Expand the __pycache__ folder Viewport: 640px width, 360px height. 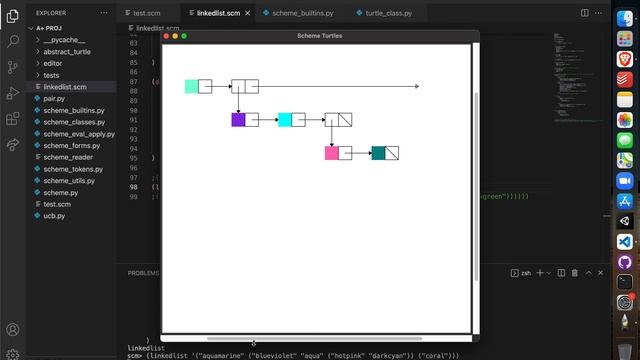click(x=64, y=40)
